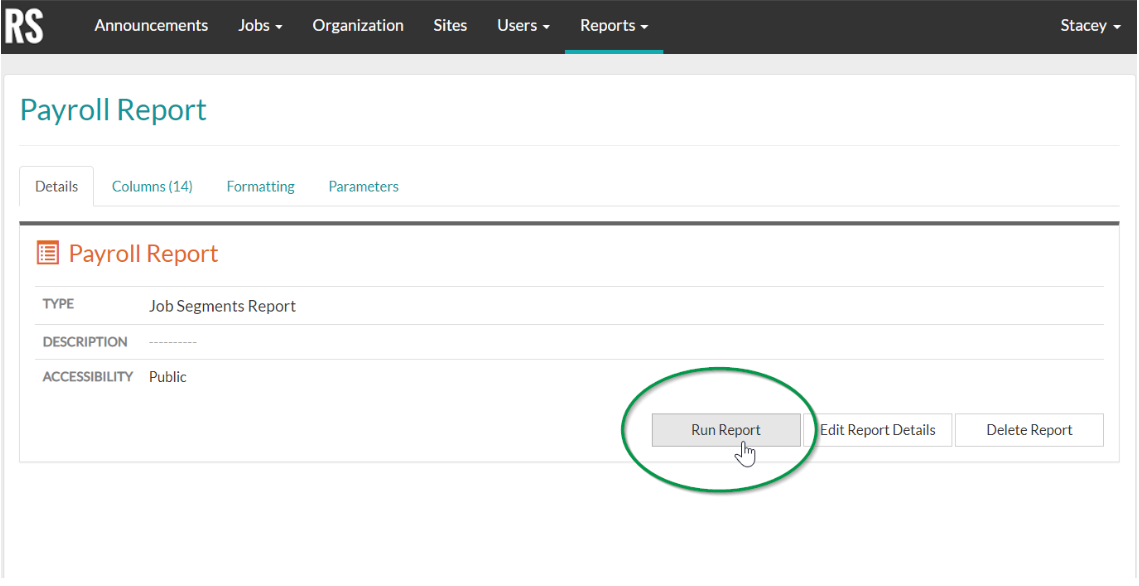Screen dimensions: 1139x586
Task: Select the Announcements menu item
Action: [151, 26]
